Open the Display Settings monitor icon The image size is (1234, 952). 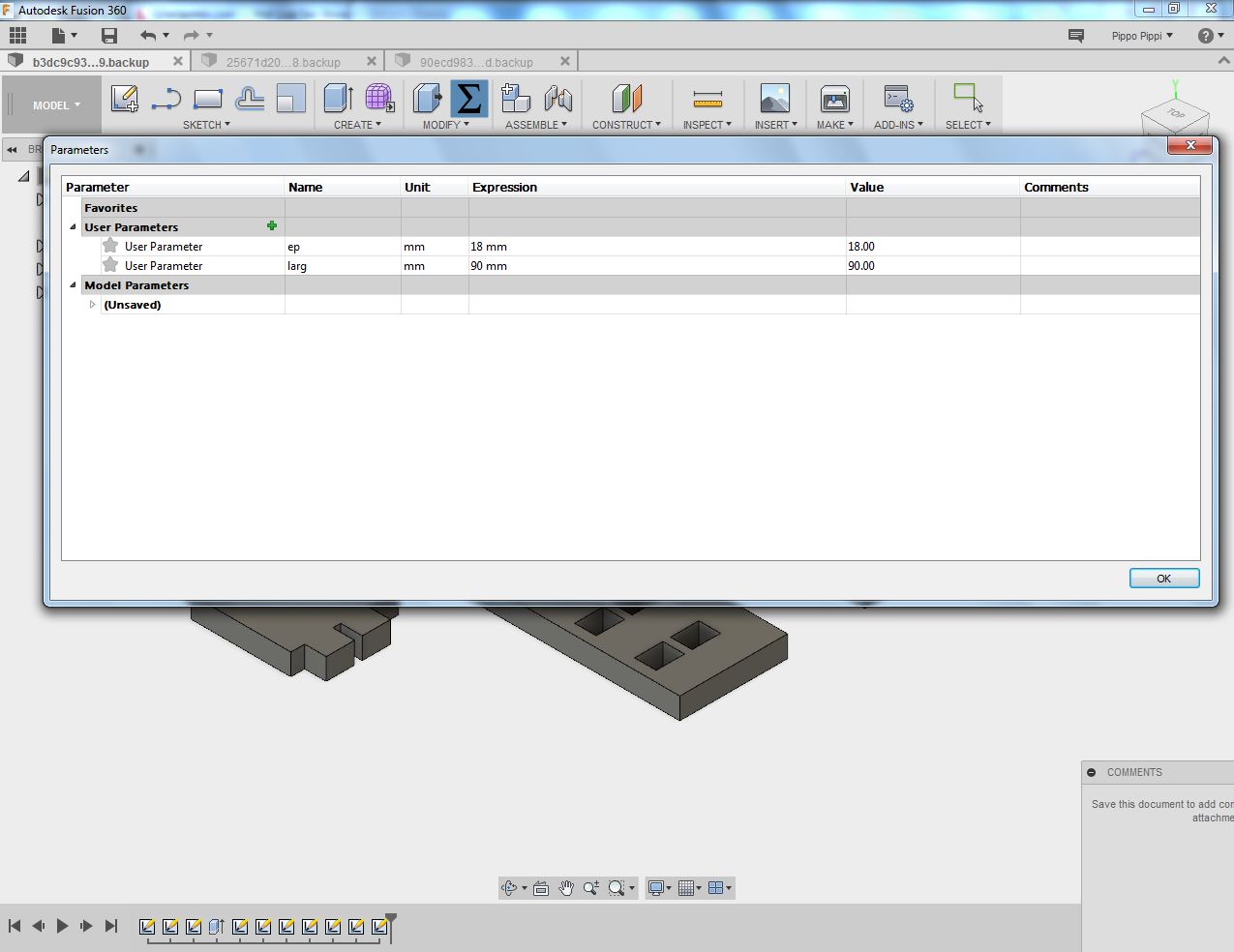pyautogui.click(x=658, y=887)
